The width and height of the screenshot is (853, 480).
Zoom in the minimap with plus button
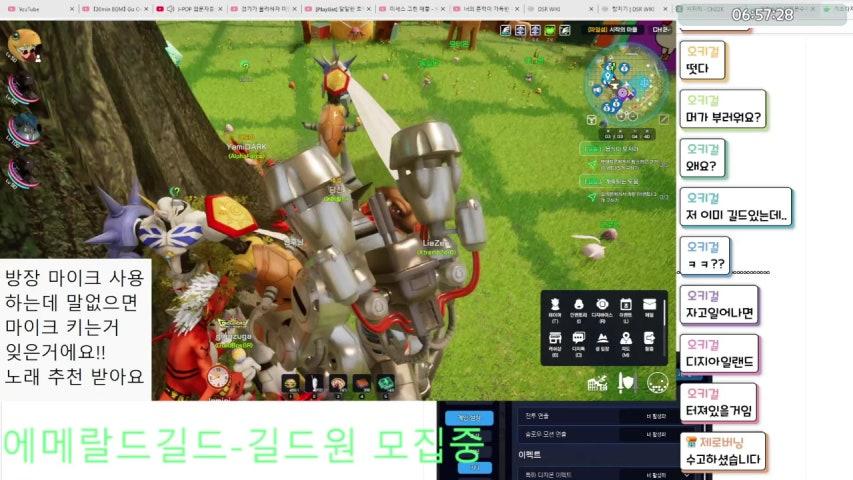[x=621, y=116]
